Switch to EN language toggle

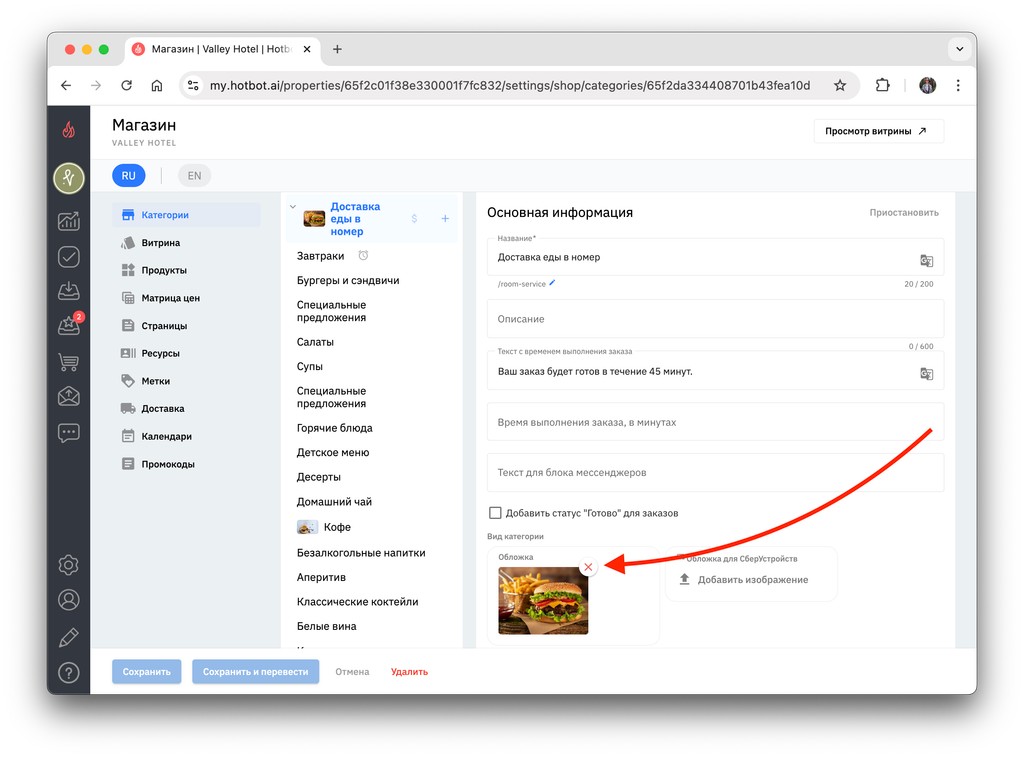point(194,176)
